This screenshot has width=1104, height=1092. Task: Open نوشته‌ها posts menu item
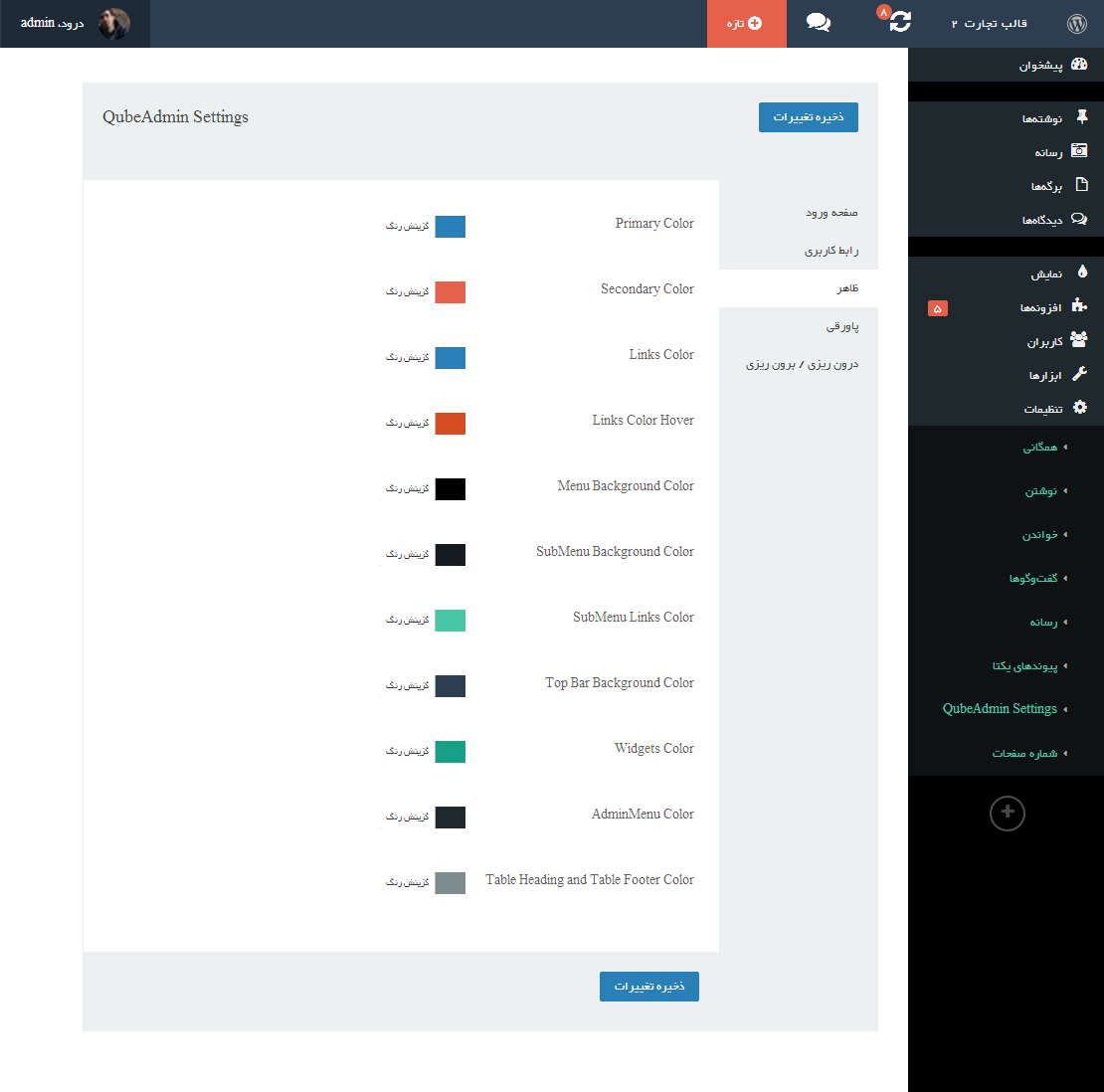(1006, 118)
